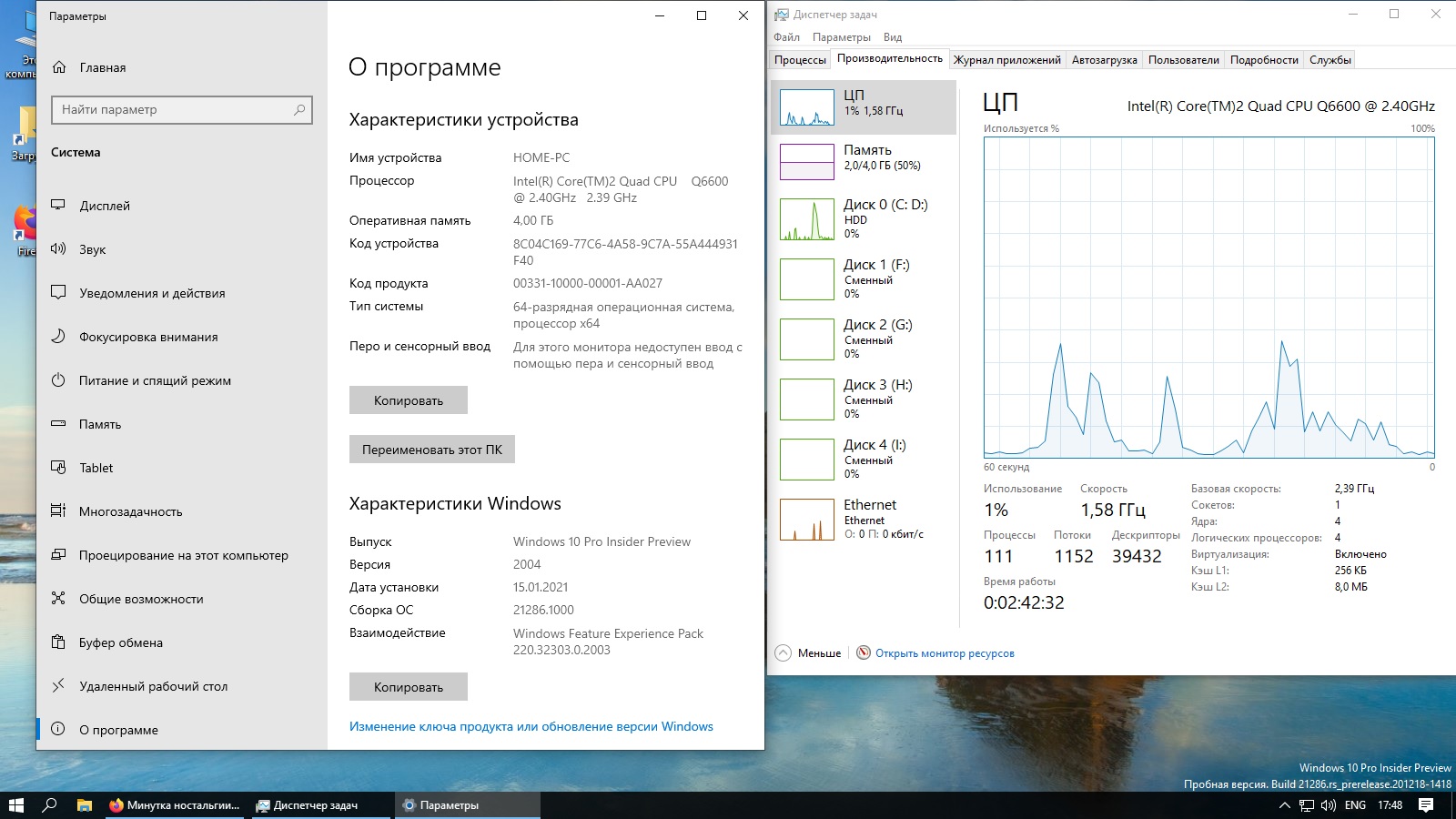Open Home icon in Settings sidebar

coord(59,67)
